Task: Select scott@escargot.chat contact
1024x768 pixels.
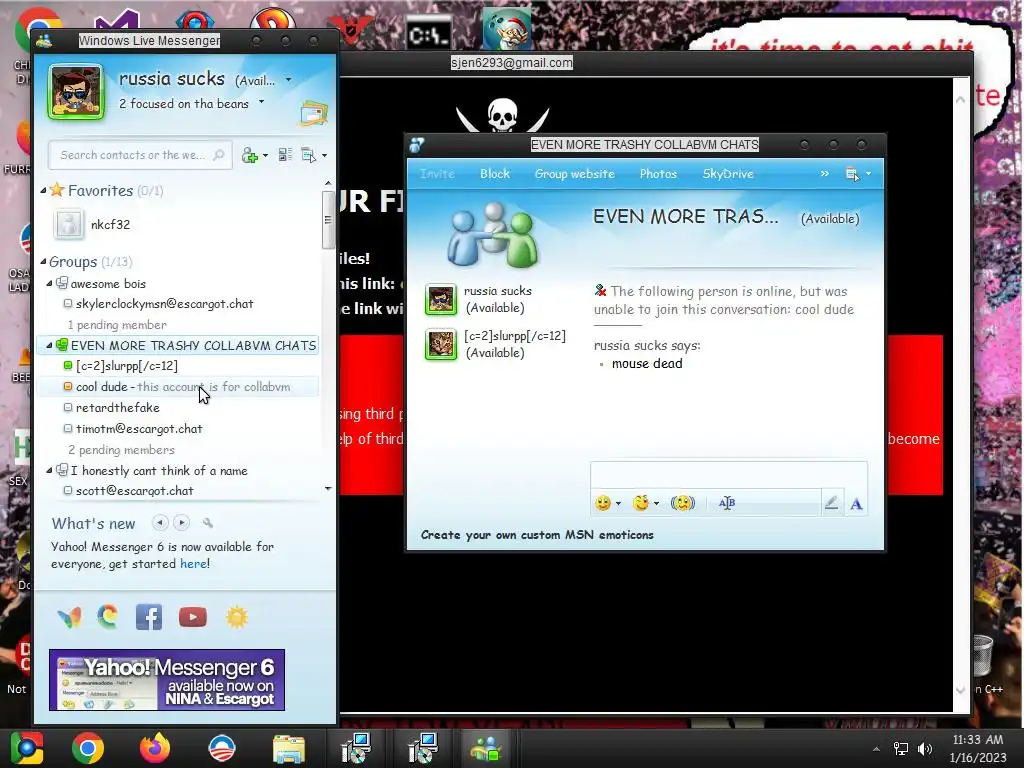Action: (135, 490)
